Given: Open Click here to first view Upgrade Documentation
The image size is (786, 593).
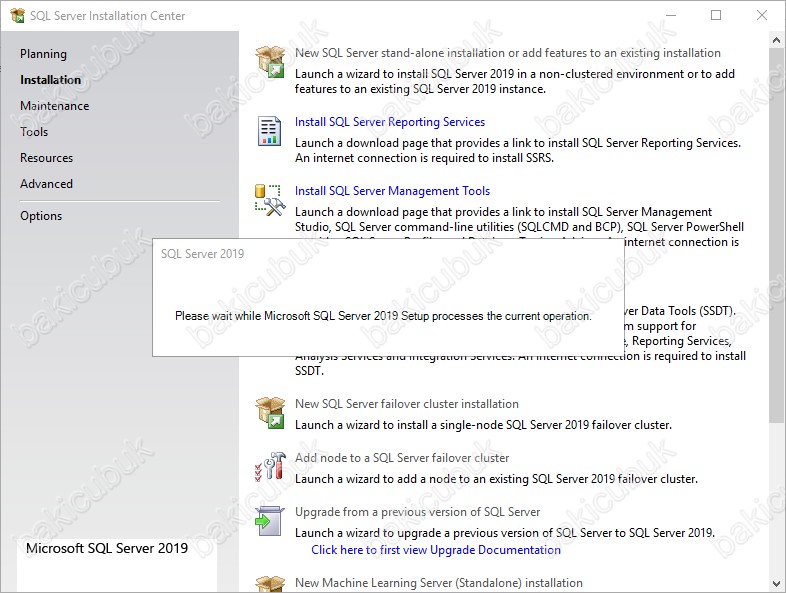Looking at the screenshot, I should pyautogui.click(x=436, y=550).
